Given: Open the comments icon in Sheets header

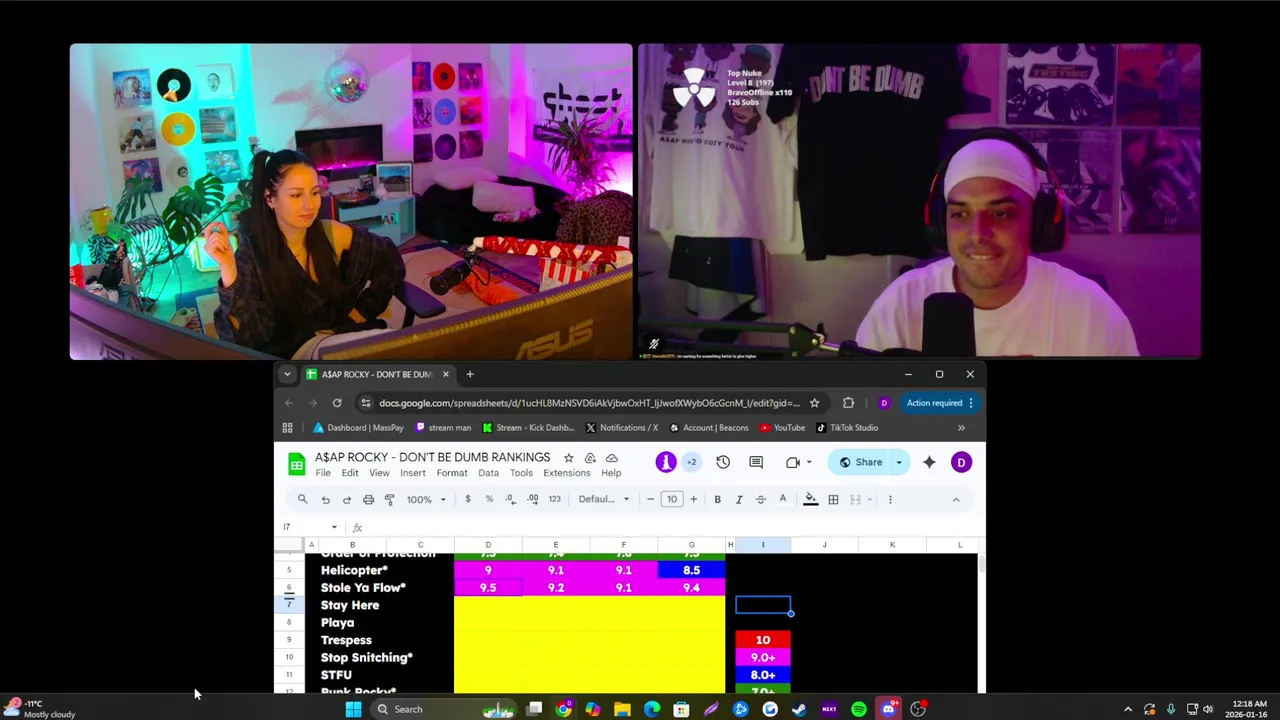Looking at the screenshot, I should coord(756,462).
